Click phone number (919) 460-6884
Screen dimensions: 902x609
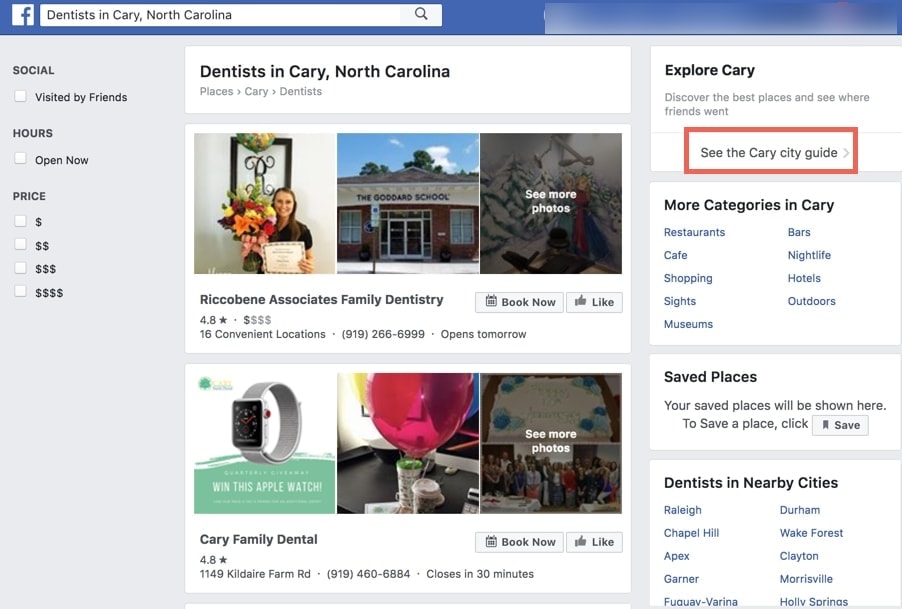point(368,574)
